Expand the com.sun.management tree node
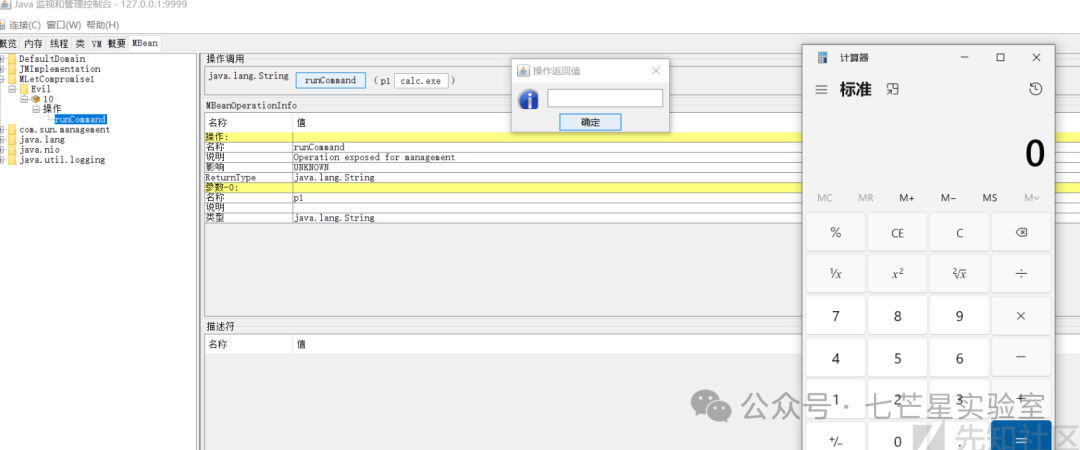This screenshot has height=450, width=1080. tap(3, 130)
